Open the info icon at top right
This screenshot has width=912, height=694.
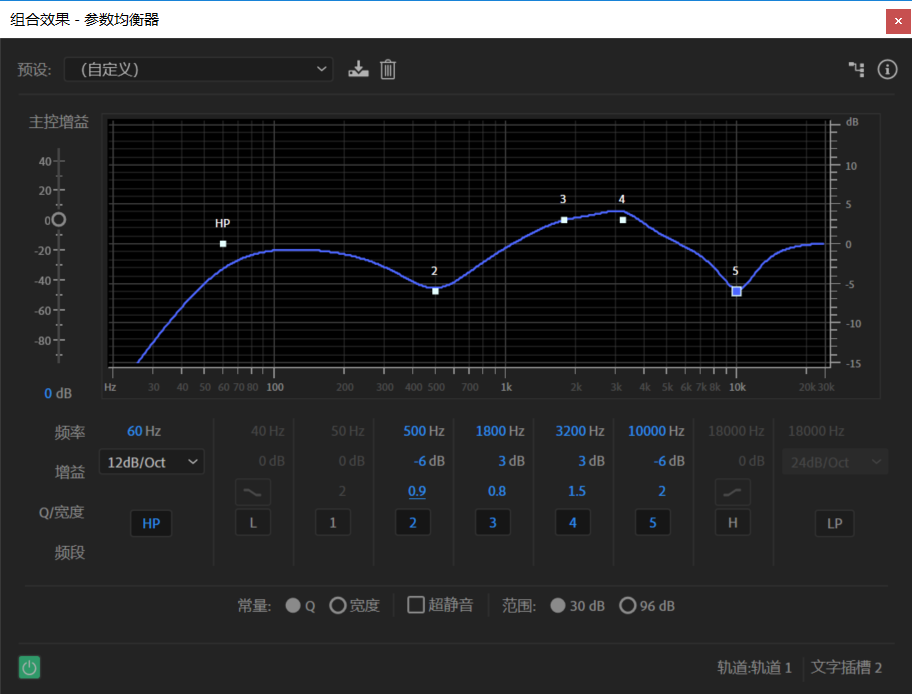(887, 69)
